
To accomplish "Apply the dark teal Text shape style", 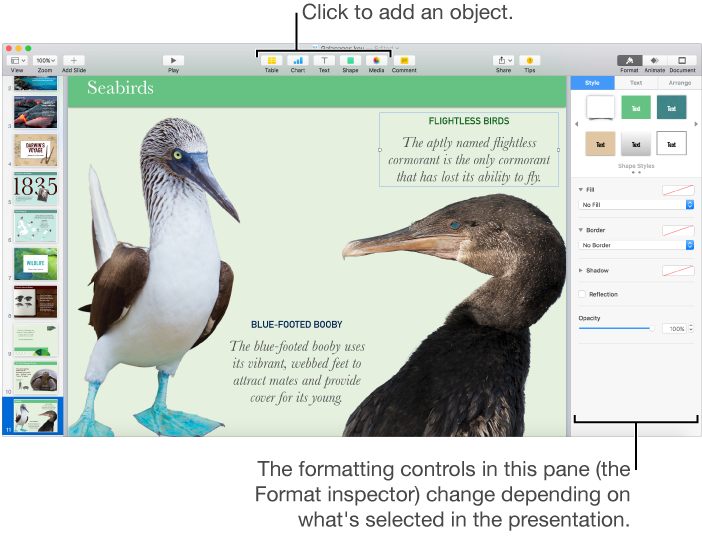I will coord(671,108).
